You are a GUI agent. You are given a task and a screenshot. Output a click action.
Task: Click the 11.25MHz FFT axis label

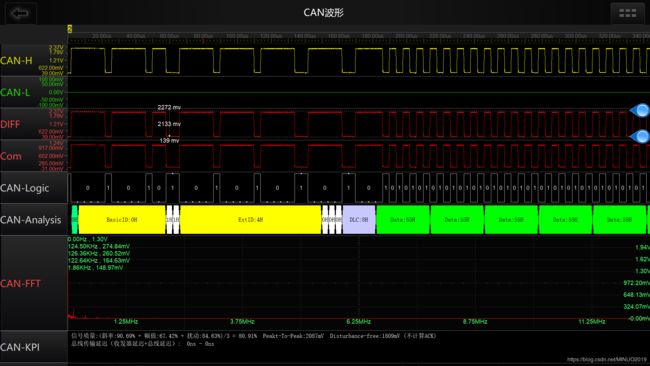592,322
